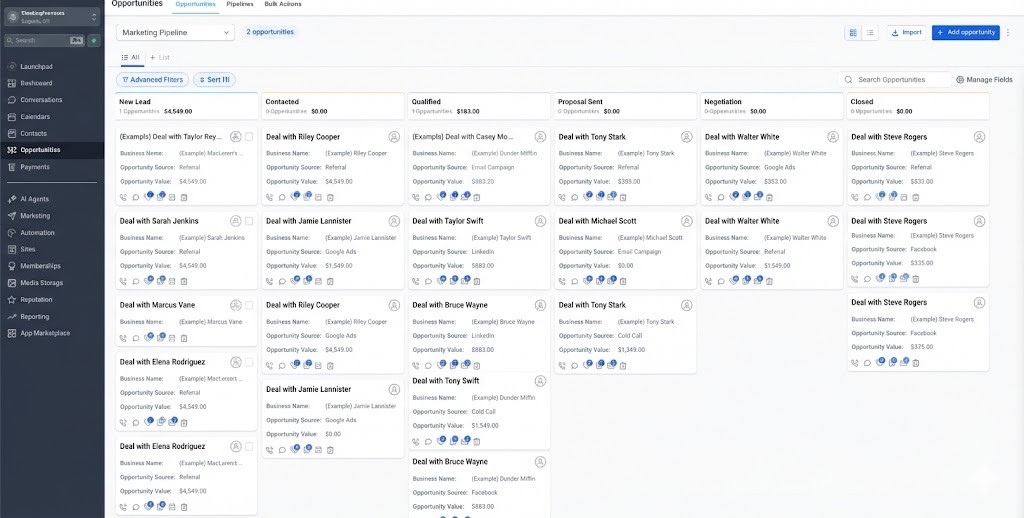Open the Marketing sidebar icon
The height and width of the screenshot is (518, 1024).
coord(12,216)
